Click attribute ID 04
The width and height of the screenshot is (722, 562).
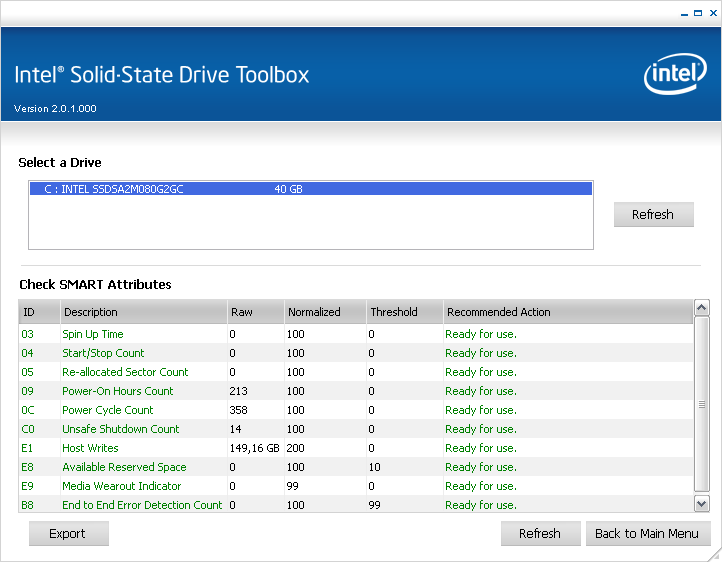click(x=28, y=353)
